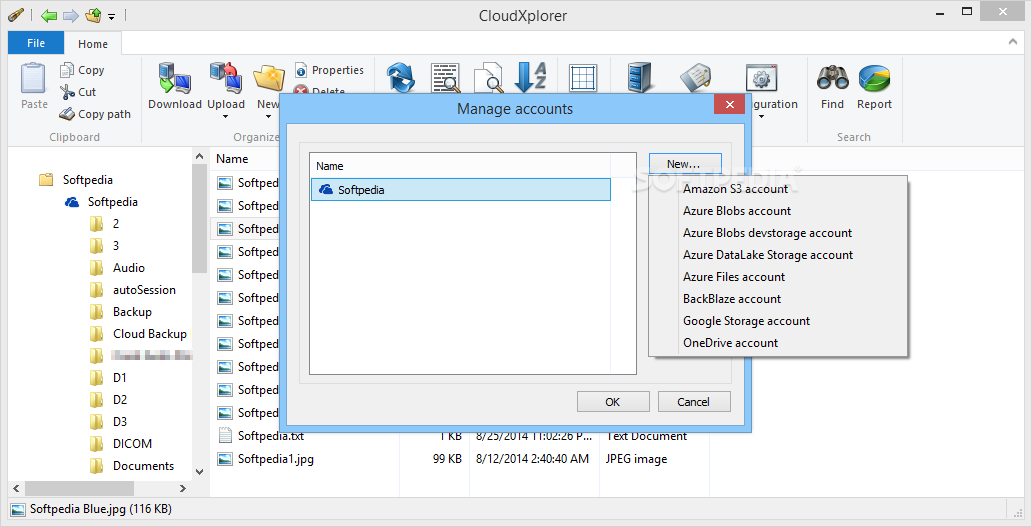Choose Azure Blobs devstorage account

(778, 233)
